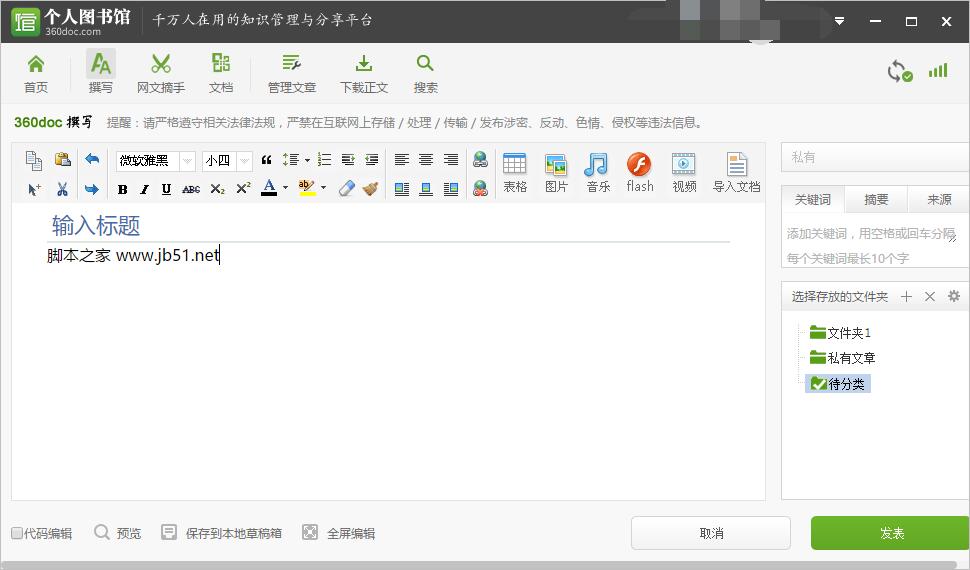Insert a flash object
970x570 pixels.
point(640,173)
